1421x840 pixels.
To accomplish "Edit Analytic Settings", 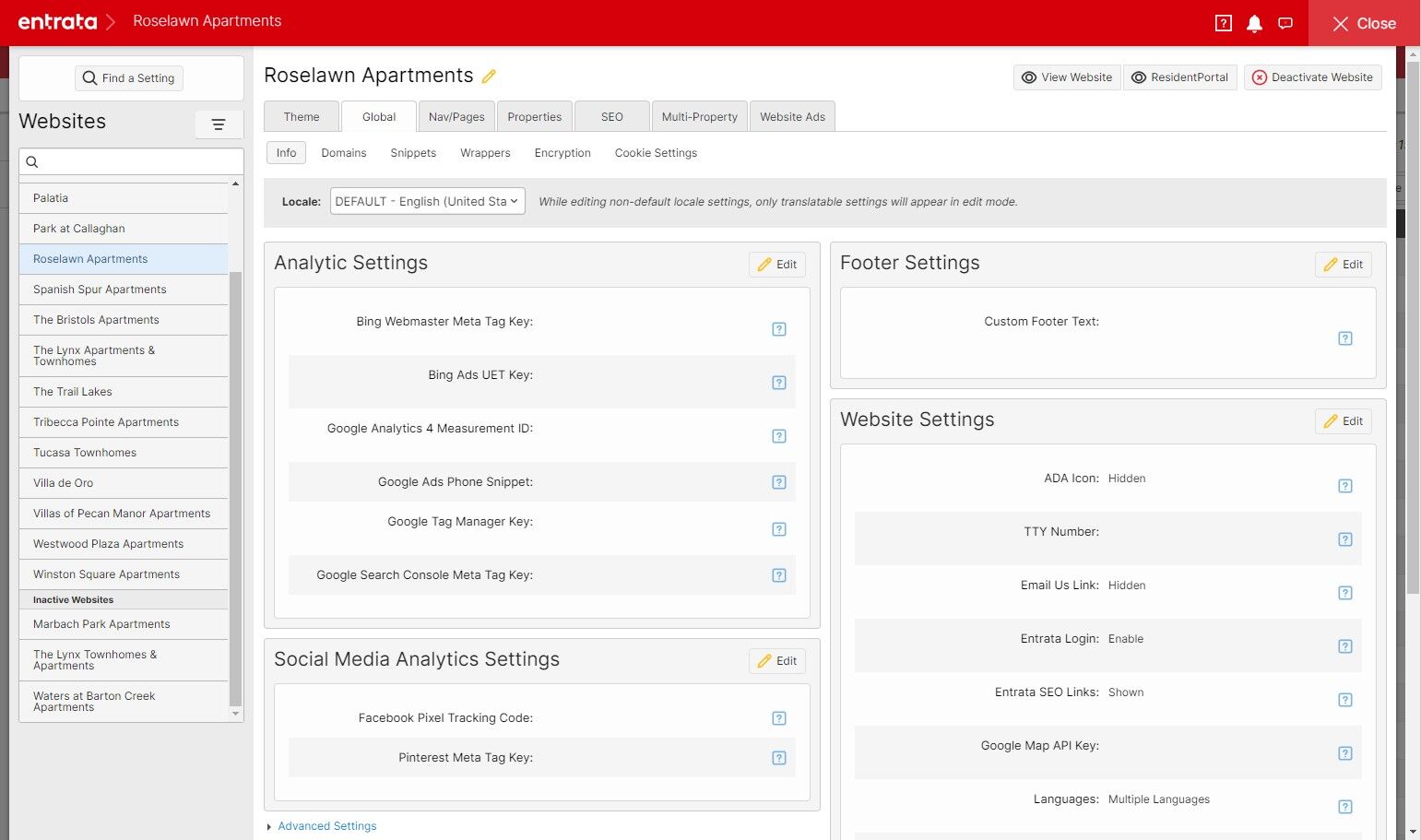I will click(x=777, y=265).
